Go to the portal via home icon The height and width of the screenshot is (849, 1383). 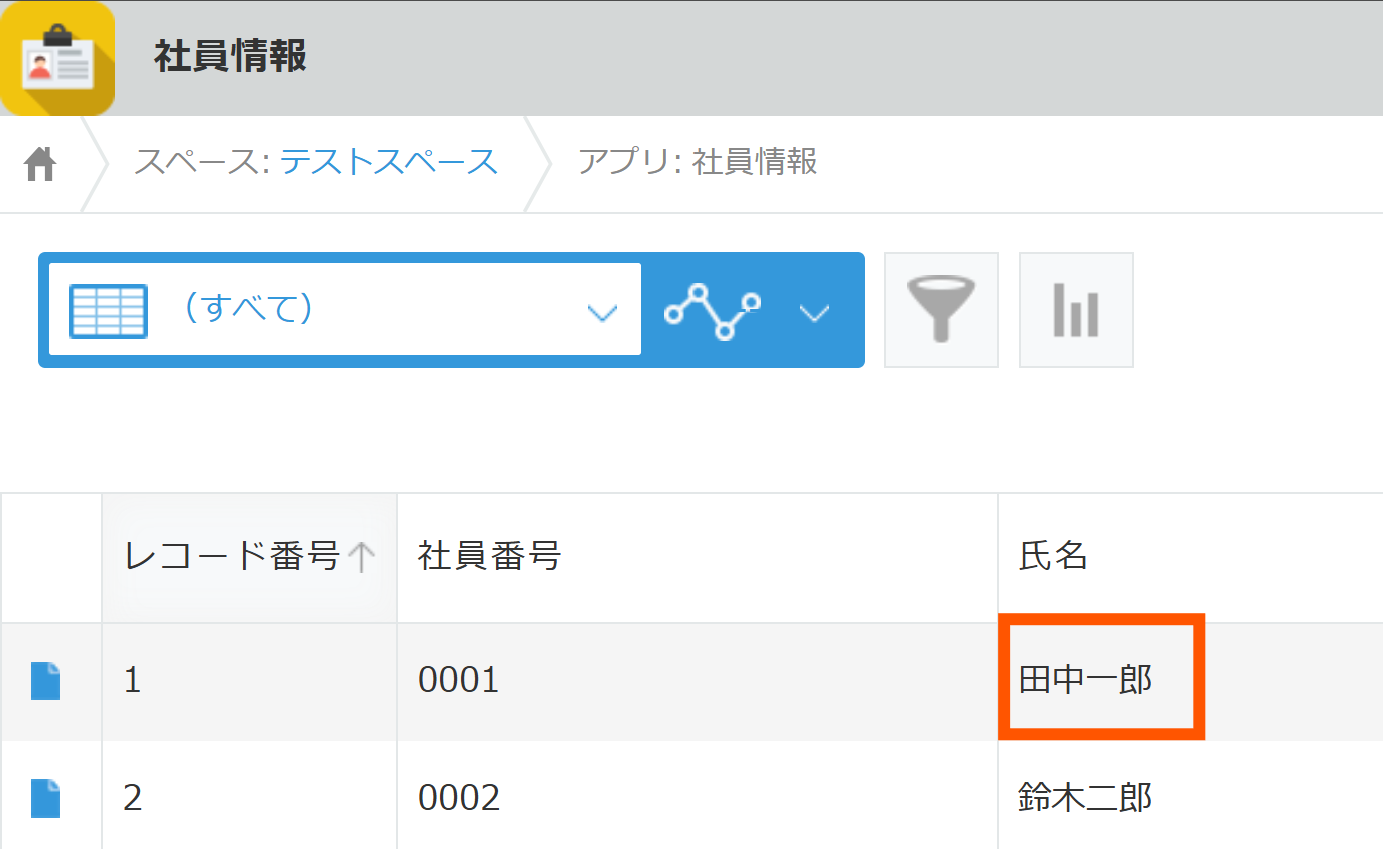(x=40, y=164)
